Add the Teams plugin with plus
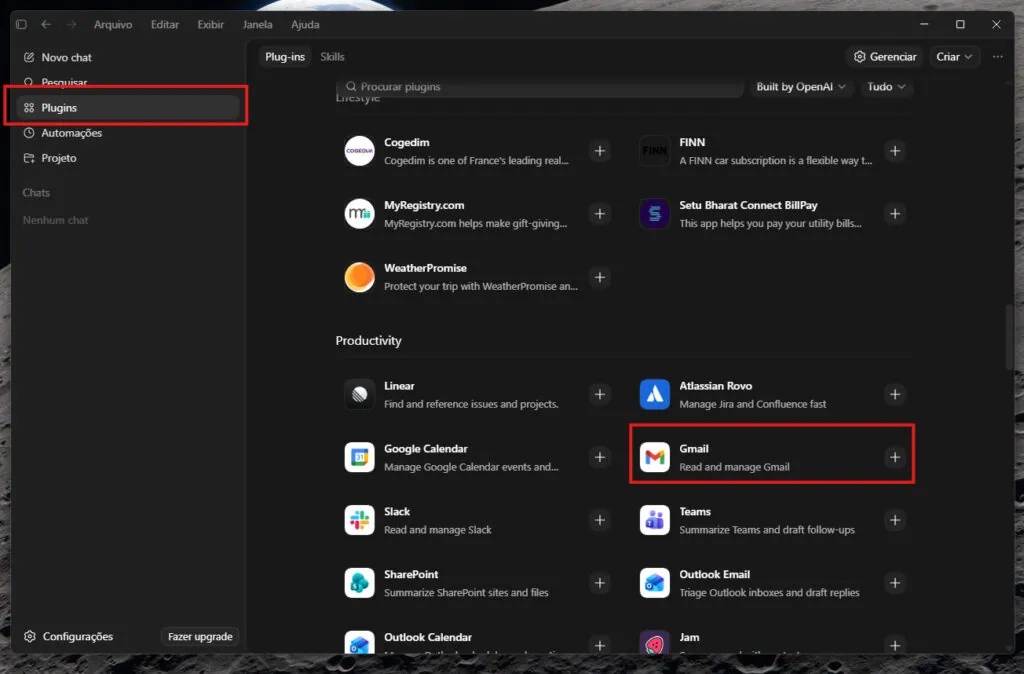Image resolution: width=1024 pixels, height=674 pixels. (895, 520)
